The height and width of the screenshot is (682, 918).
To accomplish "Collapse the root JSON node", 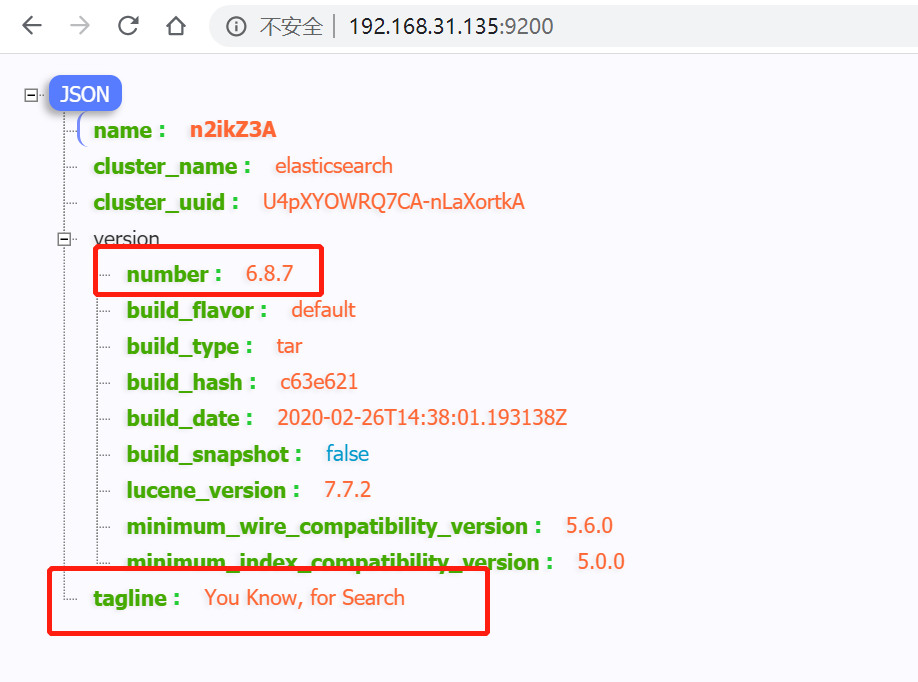I will 31,95.
